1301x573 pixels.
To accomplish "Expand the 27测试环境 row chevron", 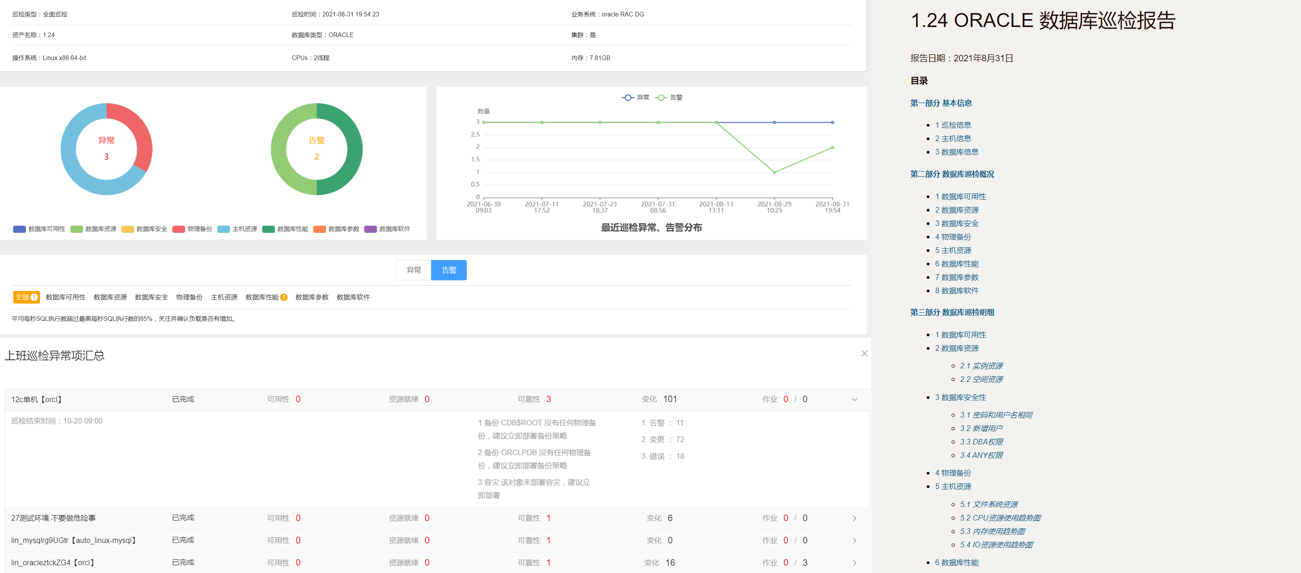I will pos(854,518).
